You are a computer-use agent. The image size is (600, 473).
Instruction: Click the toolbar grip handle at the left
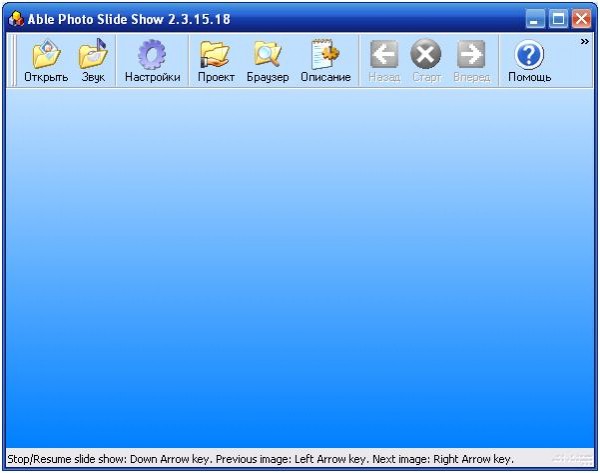[13, 60]
